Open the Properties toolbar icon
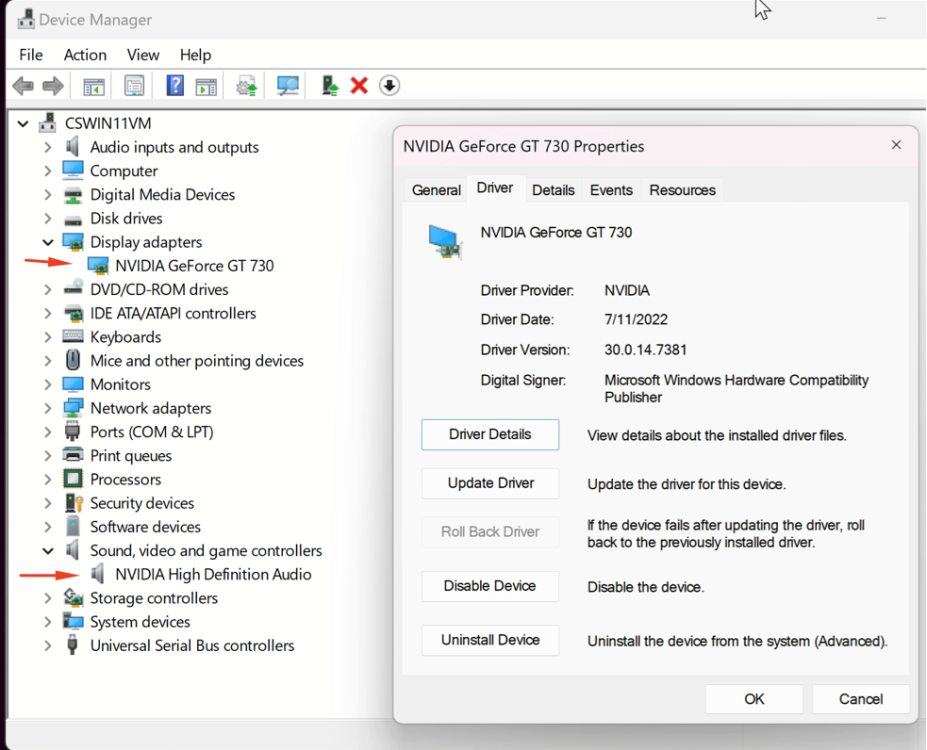Viewport: 927px width, 750px height. point(134,86)
